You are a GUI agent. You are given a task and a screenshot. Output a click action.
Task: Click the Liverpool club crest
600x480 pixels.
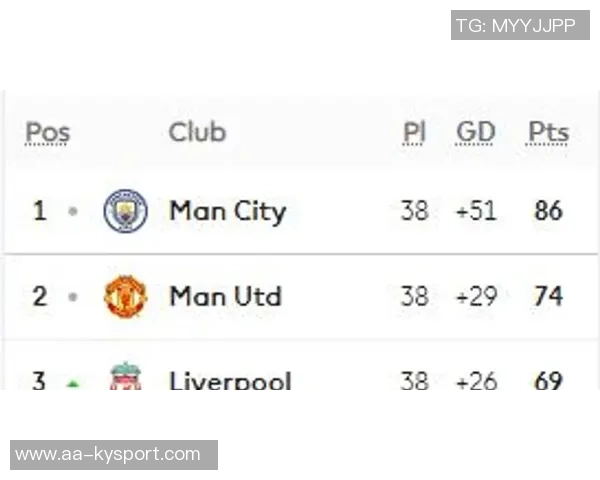tap(126, 378)
